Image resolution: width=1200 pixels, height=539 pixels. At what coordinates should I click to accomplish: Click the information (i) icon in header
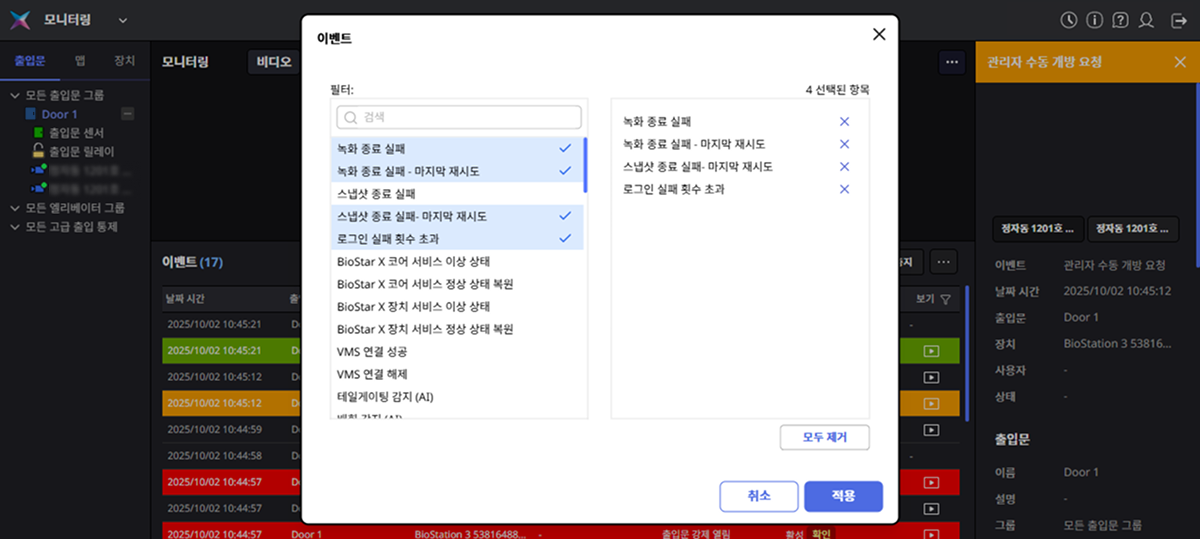click(x=1095, y=20)
